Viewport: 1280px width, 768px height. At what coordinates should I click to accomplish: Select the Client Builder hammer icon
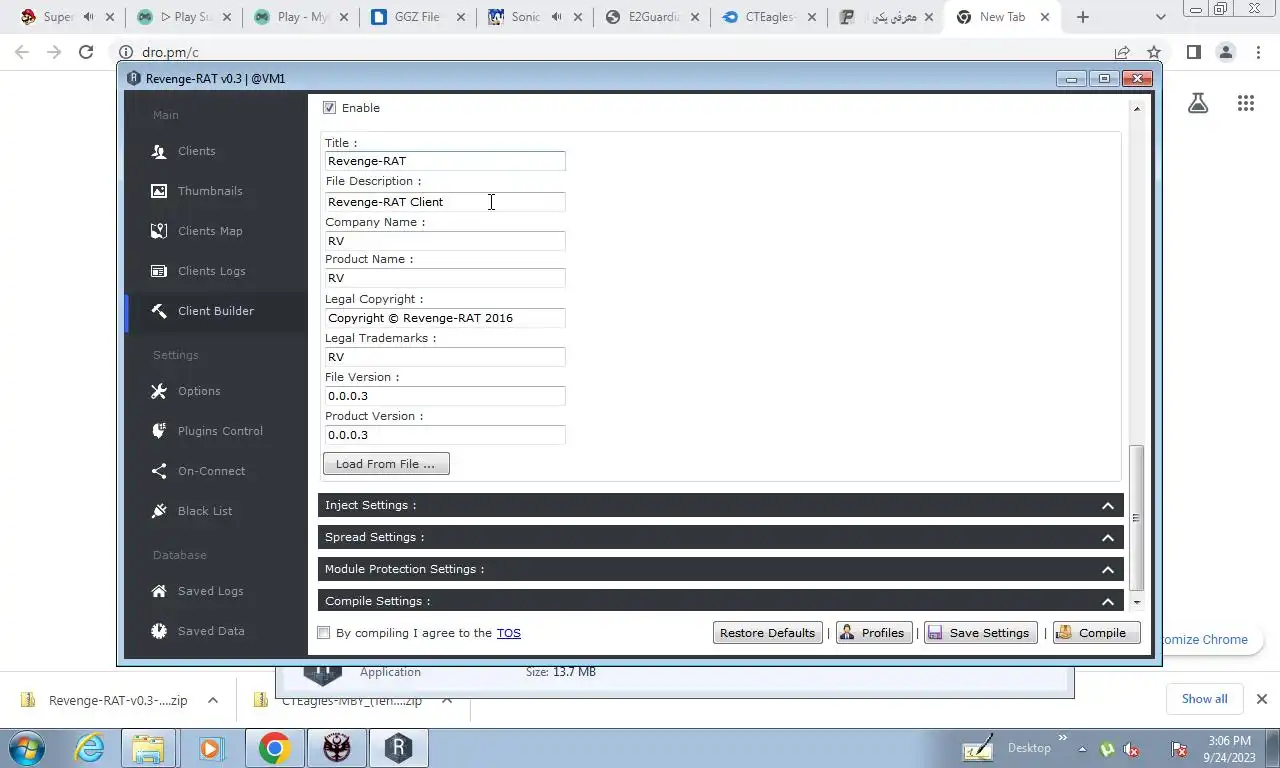point(159,311)
